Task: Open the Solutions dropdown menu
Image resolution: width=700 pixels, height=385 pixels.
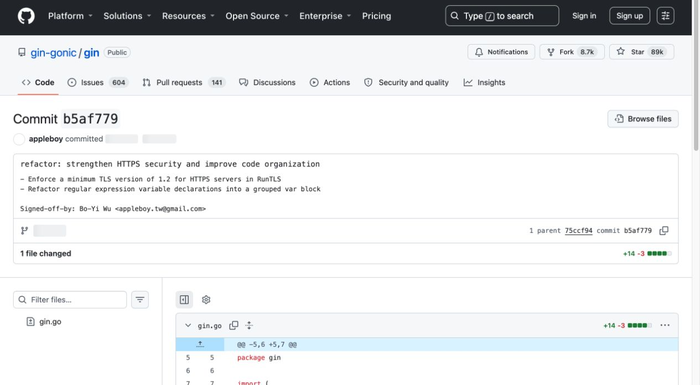Action: [x=127, y=16]
